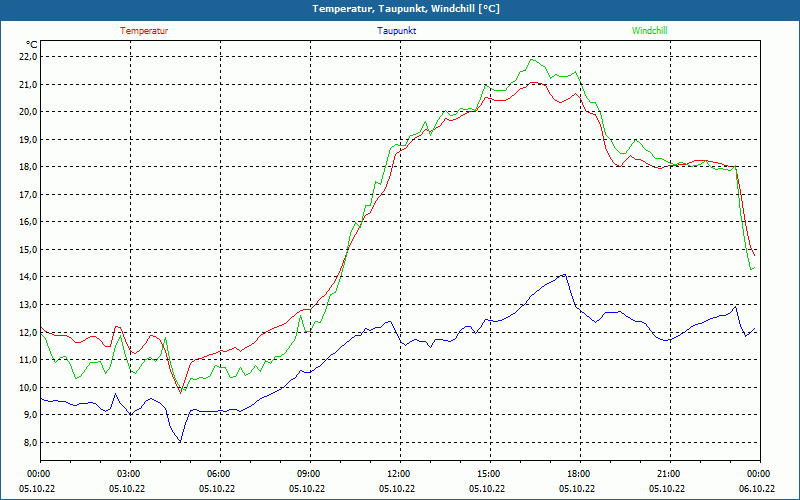Click the 18,0 value on the y-axis

point(28,167)
